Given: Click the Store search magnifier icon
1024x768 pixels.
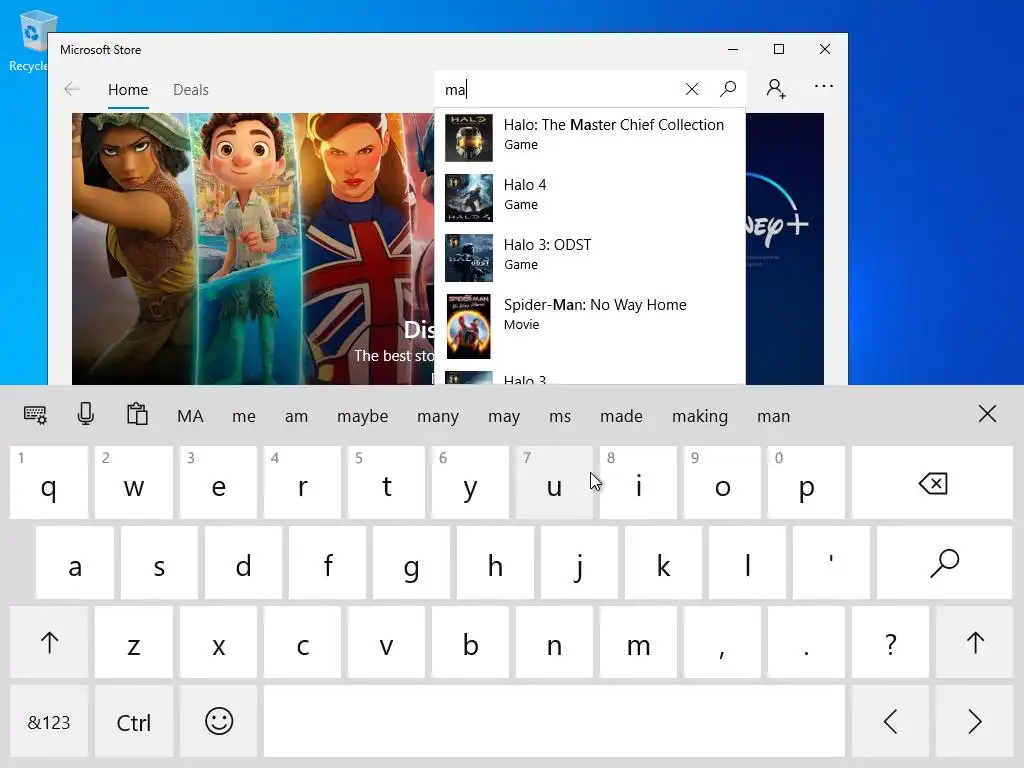Looking at the screenshot, I should pos(728,89).
